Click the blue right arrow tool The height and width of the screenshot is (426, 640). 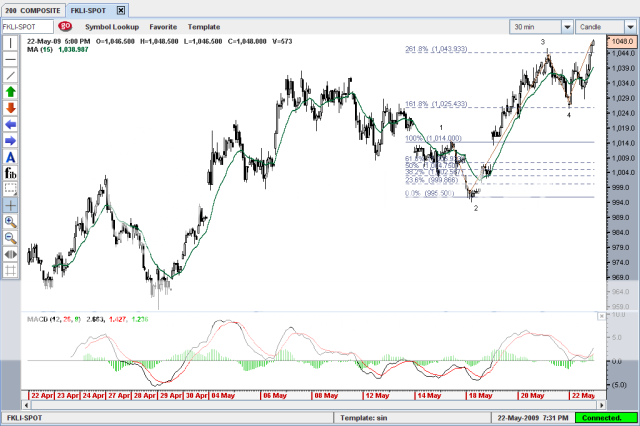point(10,140)
